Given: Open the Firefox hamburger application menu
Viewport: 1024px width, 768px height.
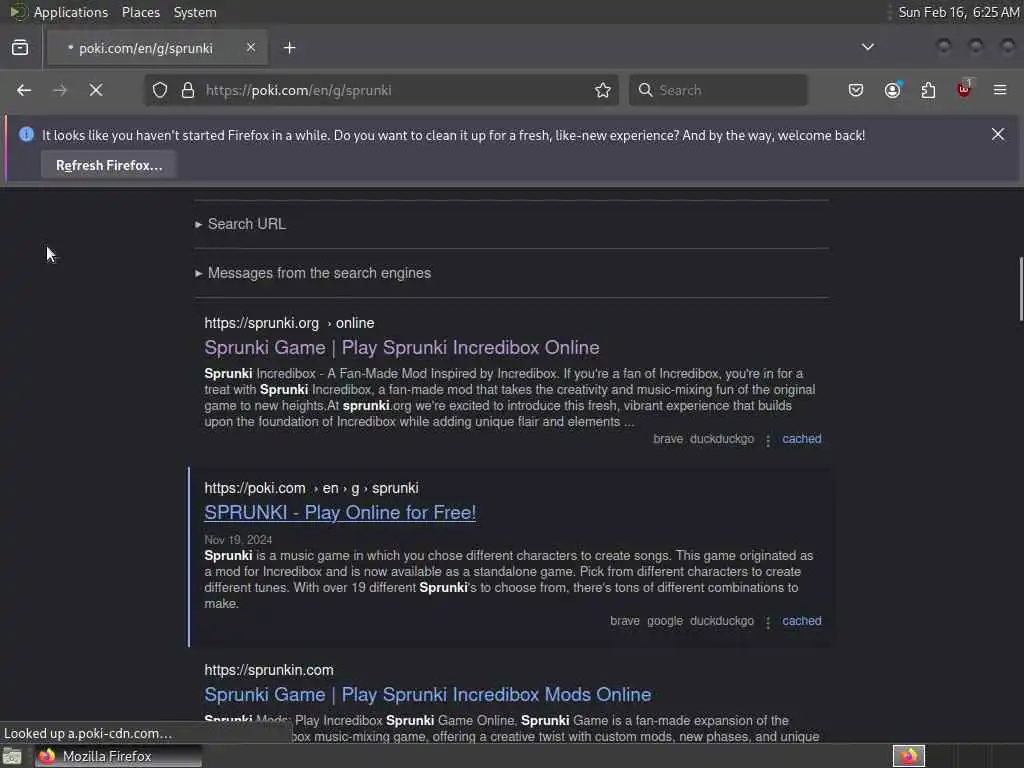Looking at the screenshot, I should coord(1000,90).
